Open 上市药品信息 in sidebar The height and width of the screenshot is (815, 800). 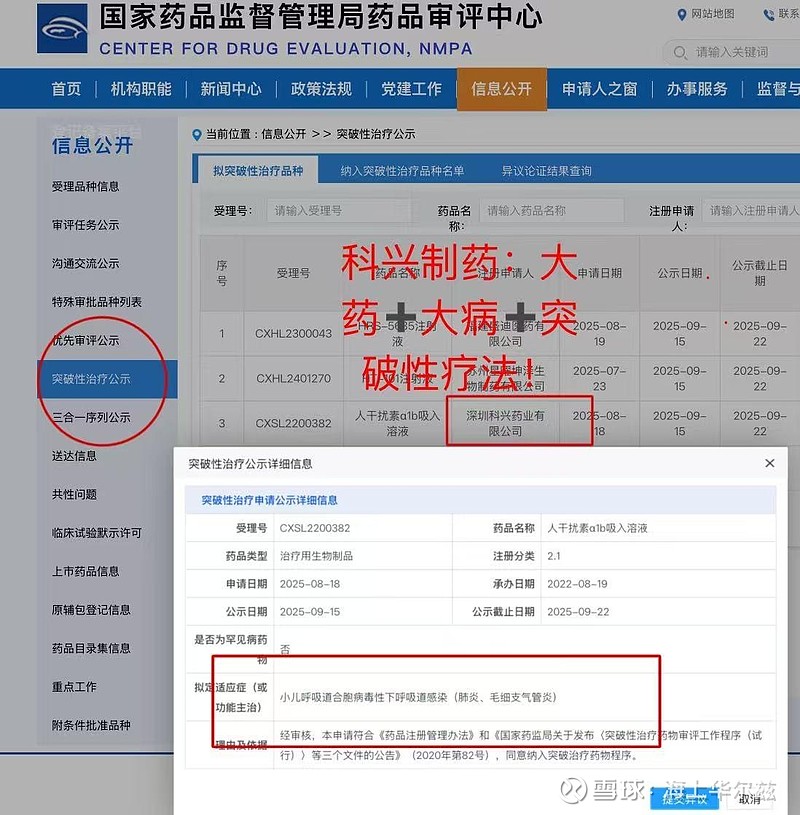click(85, 571)
